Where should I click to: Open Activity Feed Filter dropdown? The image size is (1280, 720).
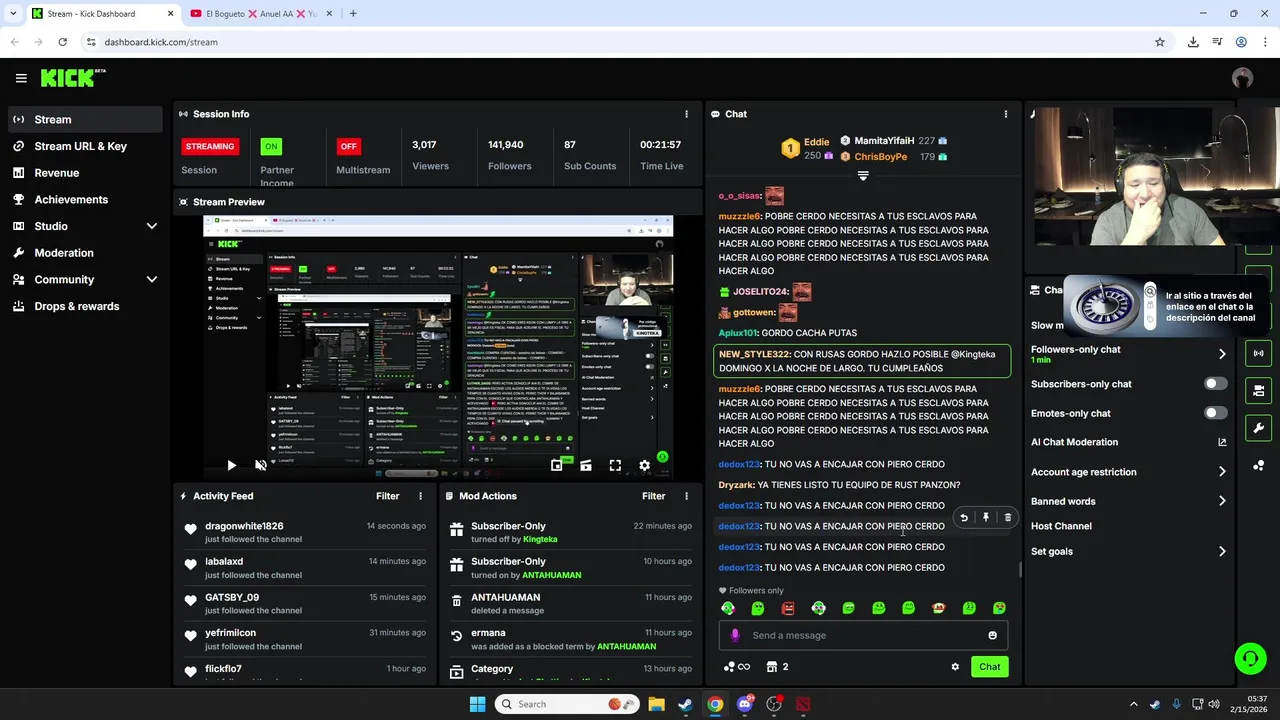(387, 496)
